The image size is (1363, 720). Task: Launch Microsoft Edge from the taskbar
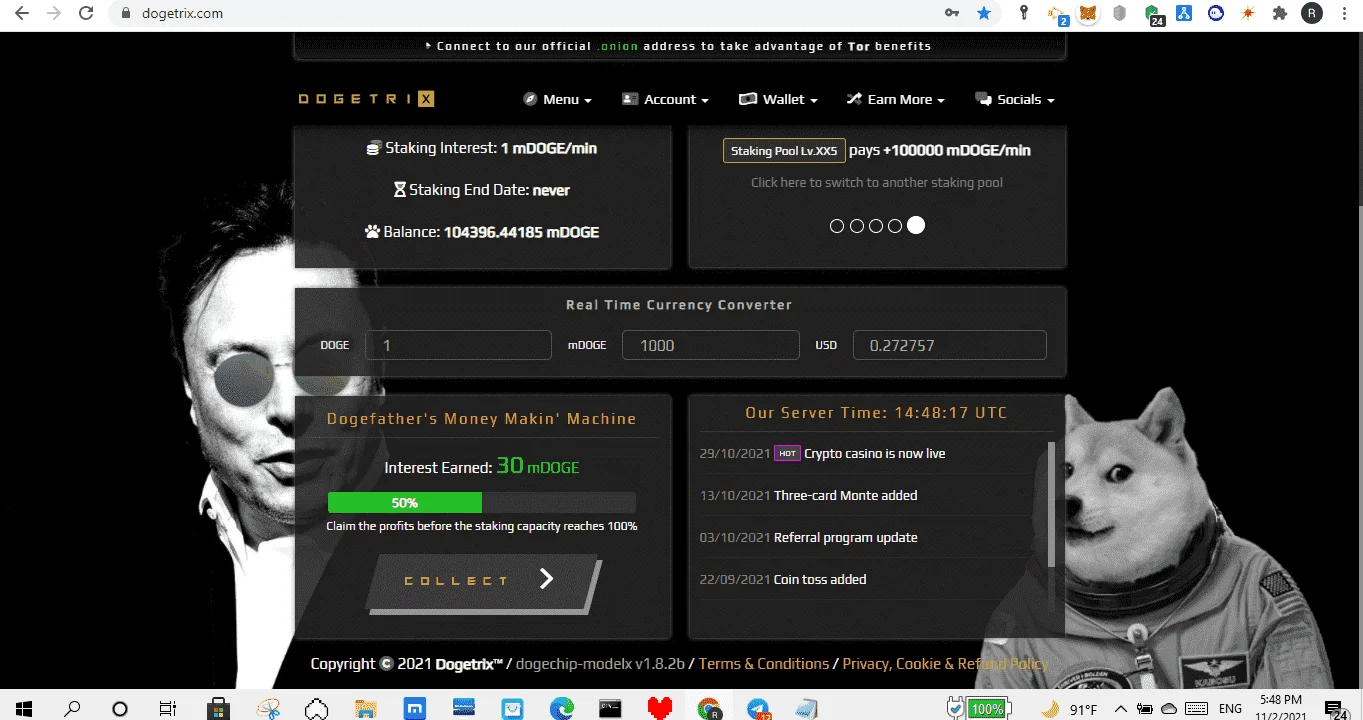click(x=562, y=708)
